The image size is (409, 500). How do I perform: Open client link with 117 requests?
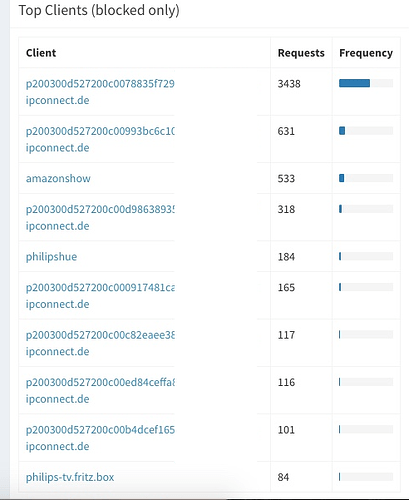[x=100, y=343]
